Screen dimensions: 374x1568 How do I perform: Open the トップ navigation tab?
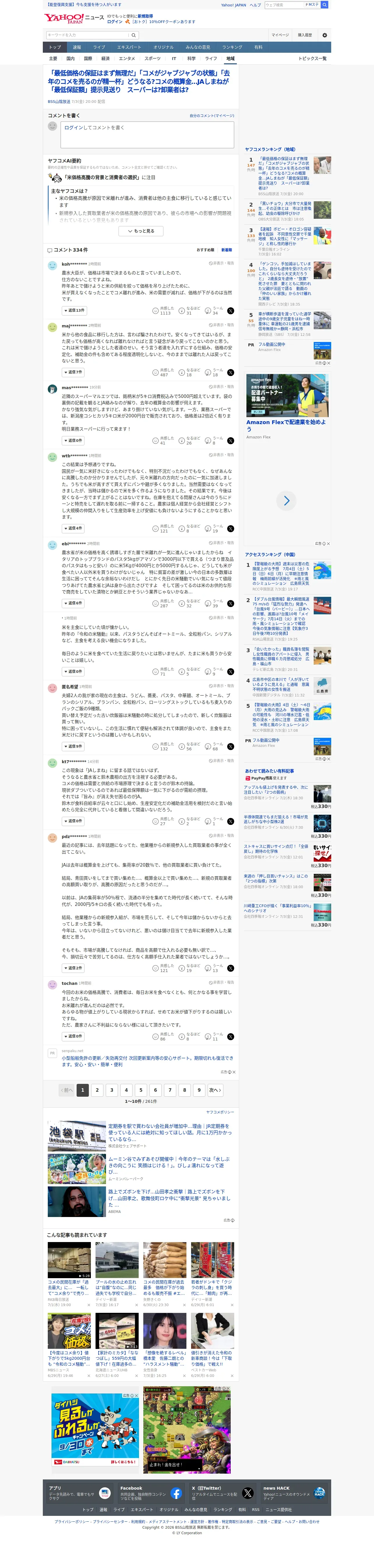click(55, 47)
